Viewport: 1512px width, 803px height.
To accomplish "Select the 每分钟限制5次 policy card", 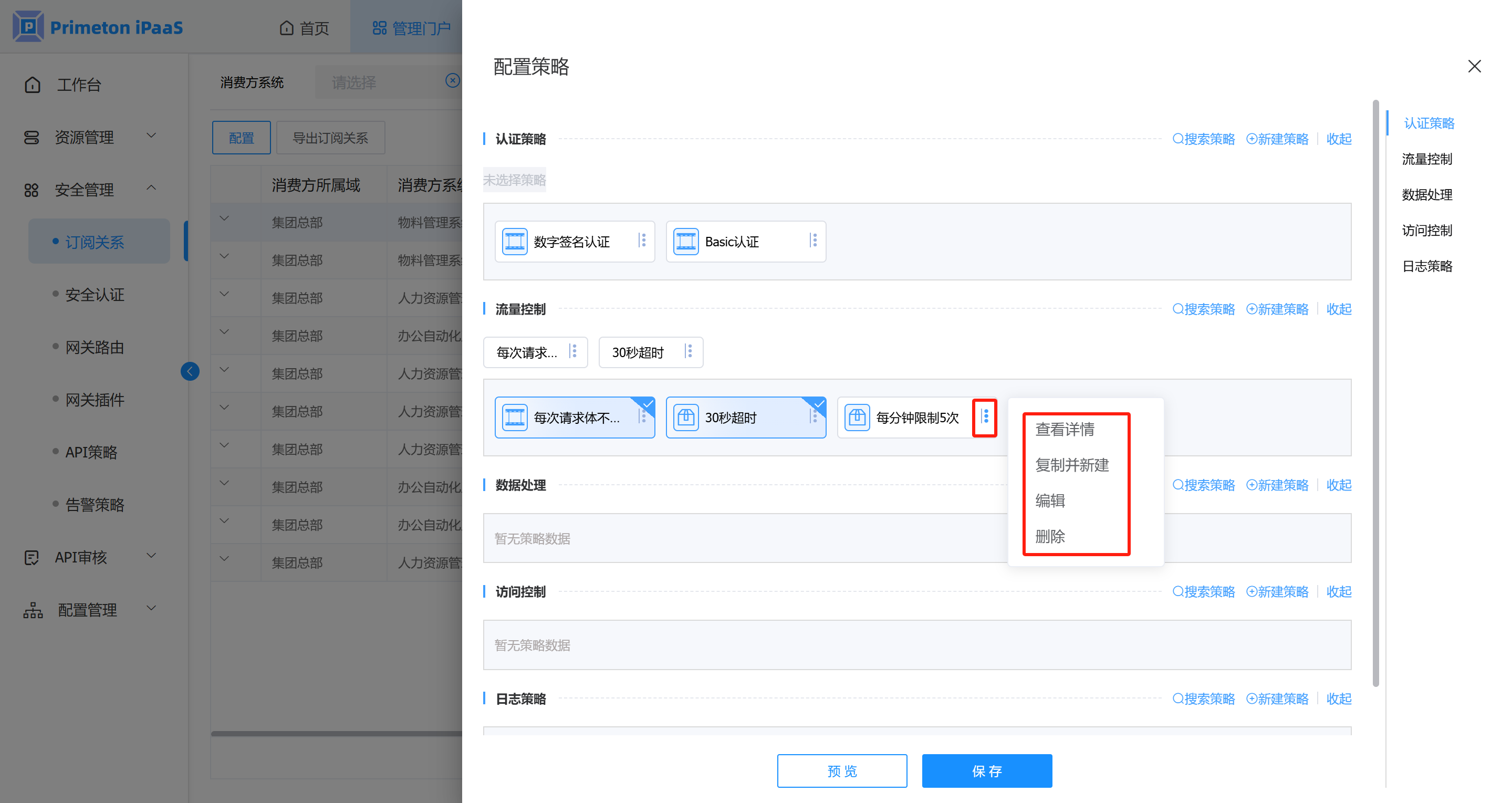I will pos(907,418).
